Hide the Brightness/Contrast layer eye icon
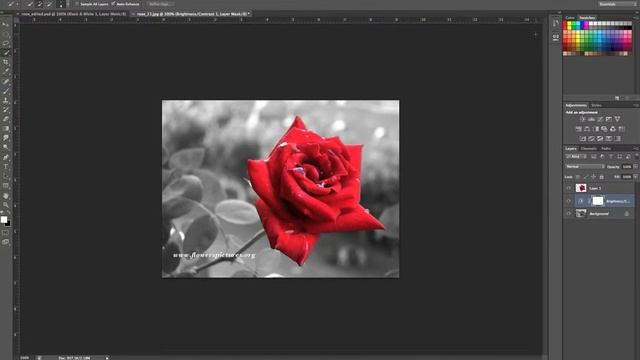Viewport: 640px width, 360px height. point(569,201)
